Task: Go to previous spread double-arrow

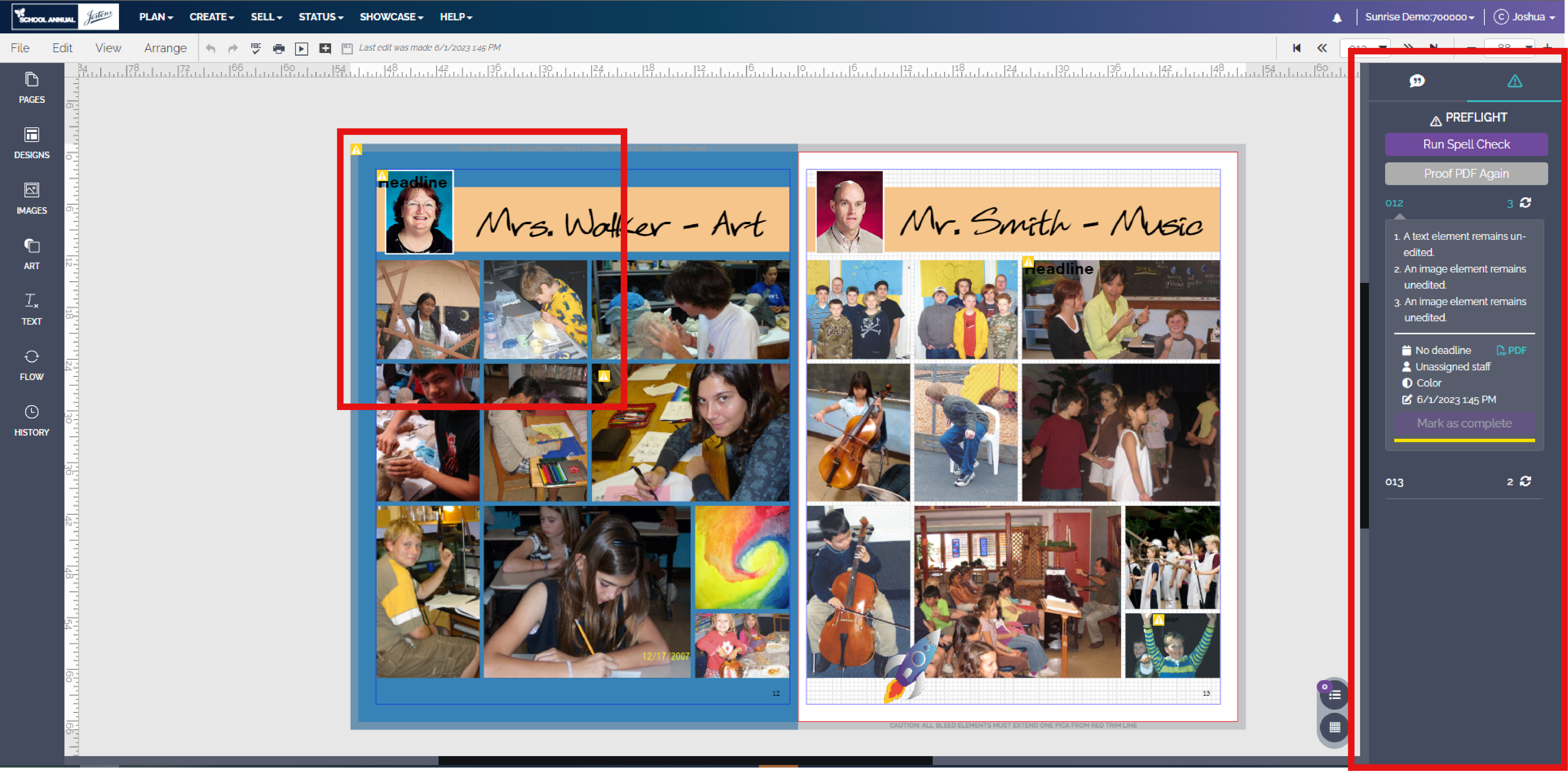Action: coord(1322,48)
